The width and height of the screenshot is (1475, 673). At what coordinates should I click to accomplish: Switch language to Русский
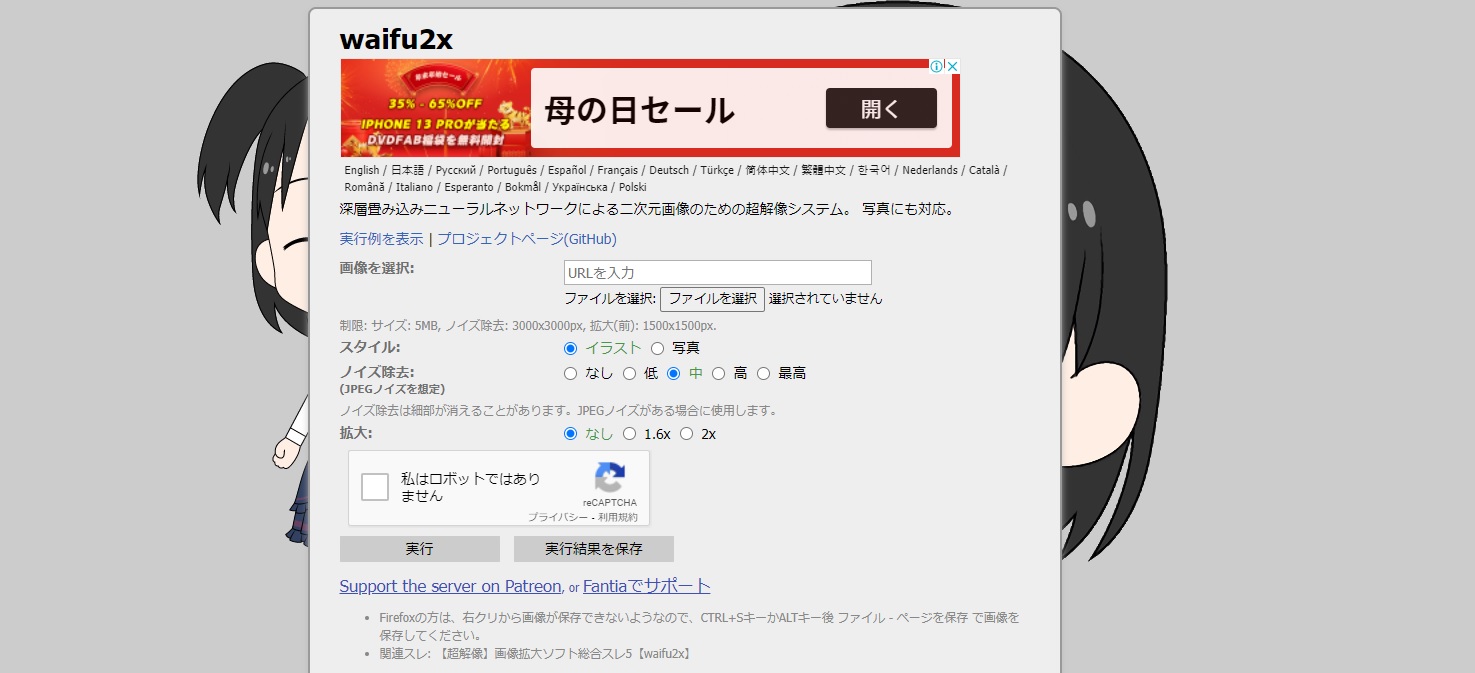456,170
